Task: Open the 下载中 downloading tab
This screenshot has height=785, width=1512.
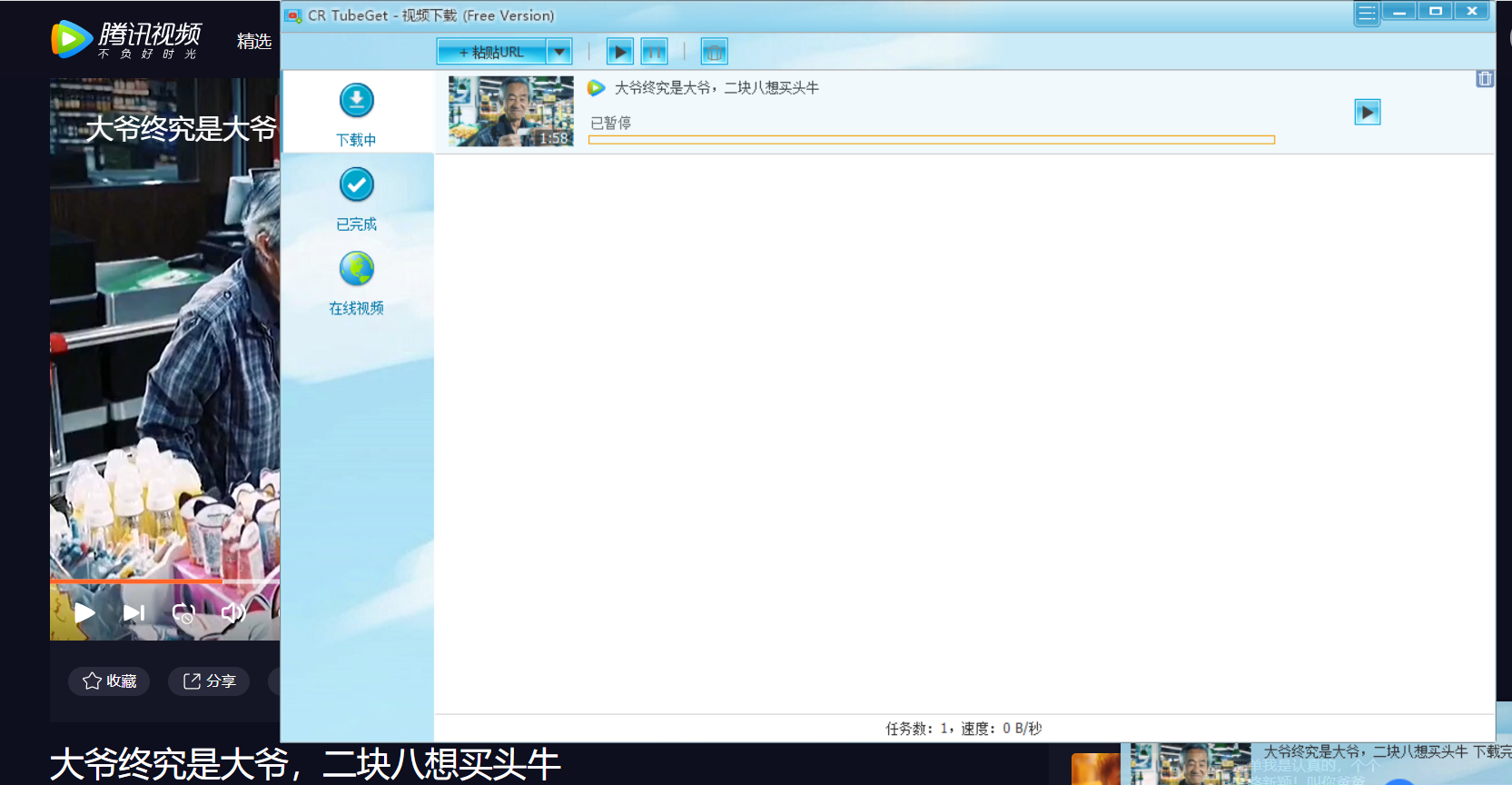Action: point(356,114)
